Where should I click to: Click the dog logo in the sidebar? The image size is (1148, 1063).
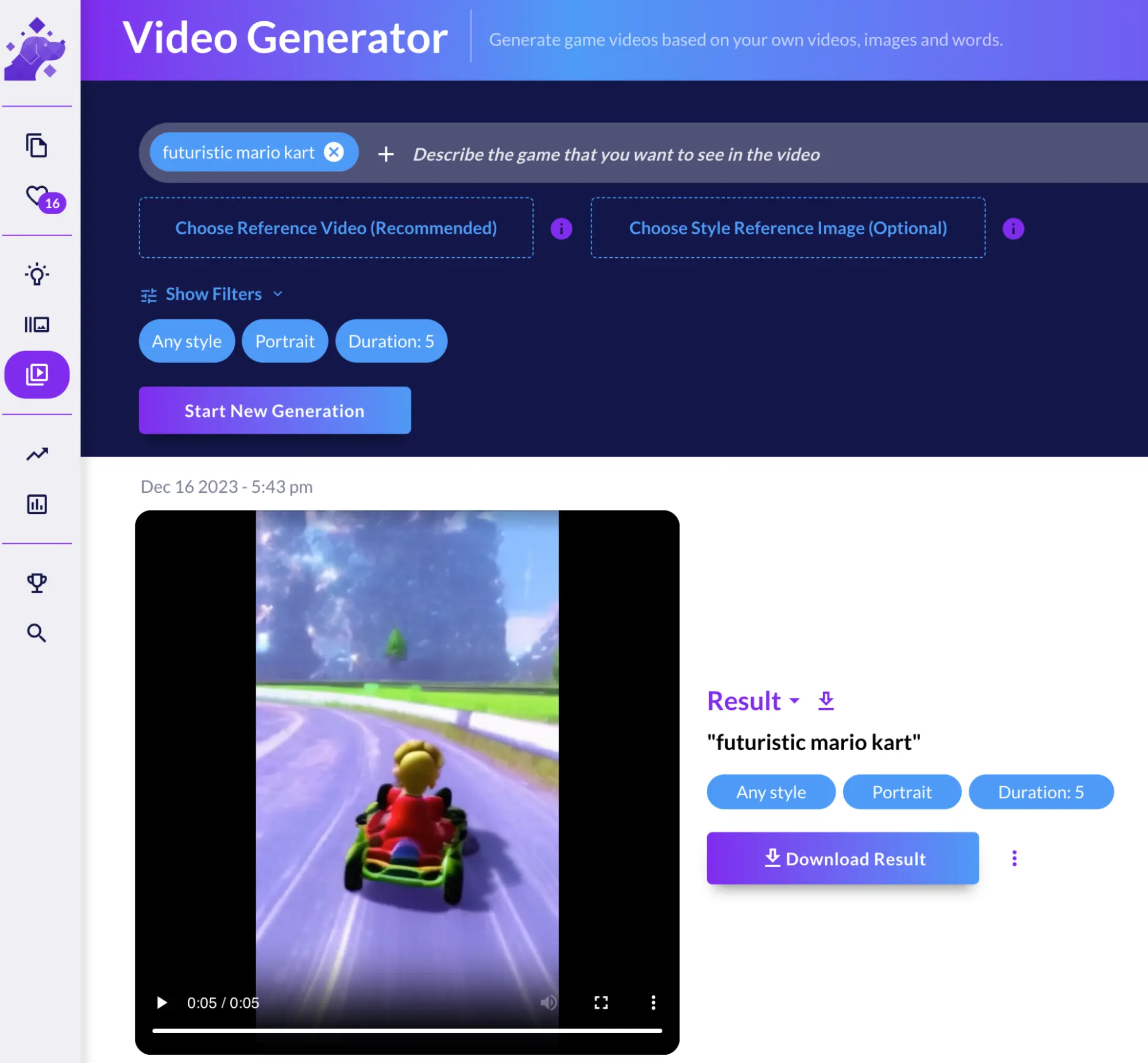[36, 48]
